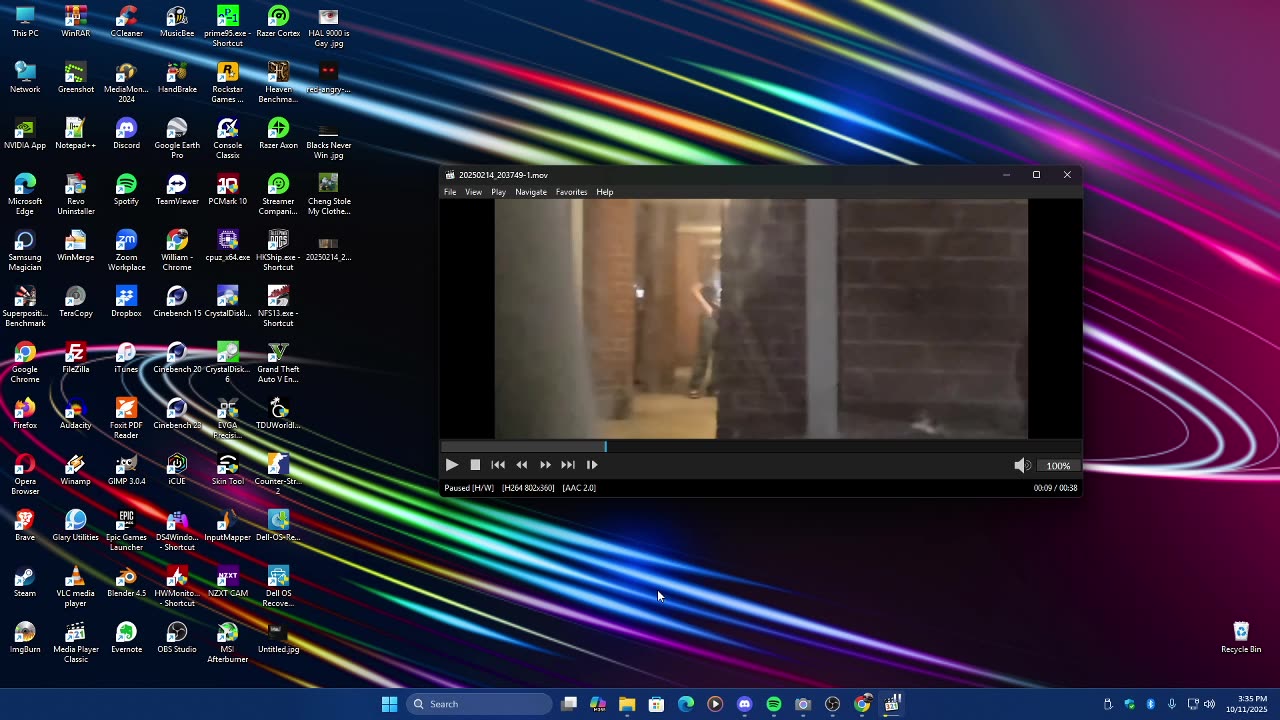Screen dimensions: 1280x720
Task: Skip to previous file button
Action: point(498,465)
